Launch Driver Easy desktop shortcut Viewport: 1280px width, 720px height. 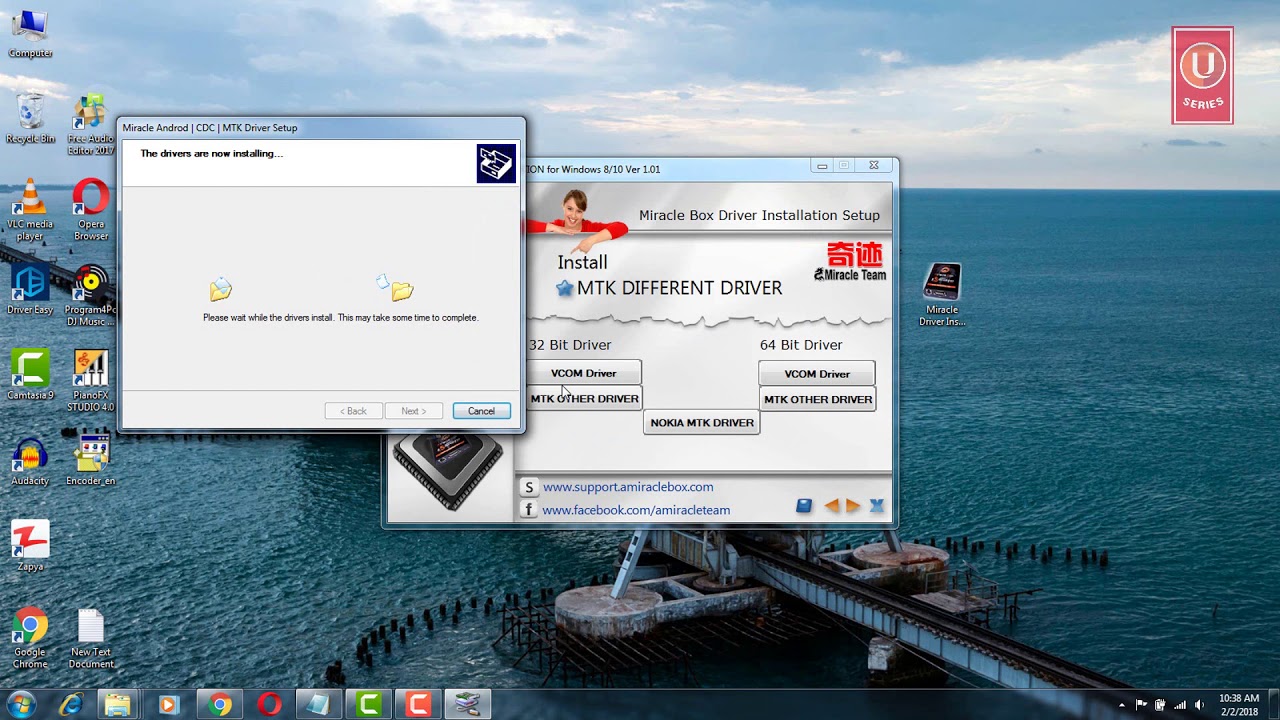(30, 291)
